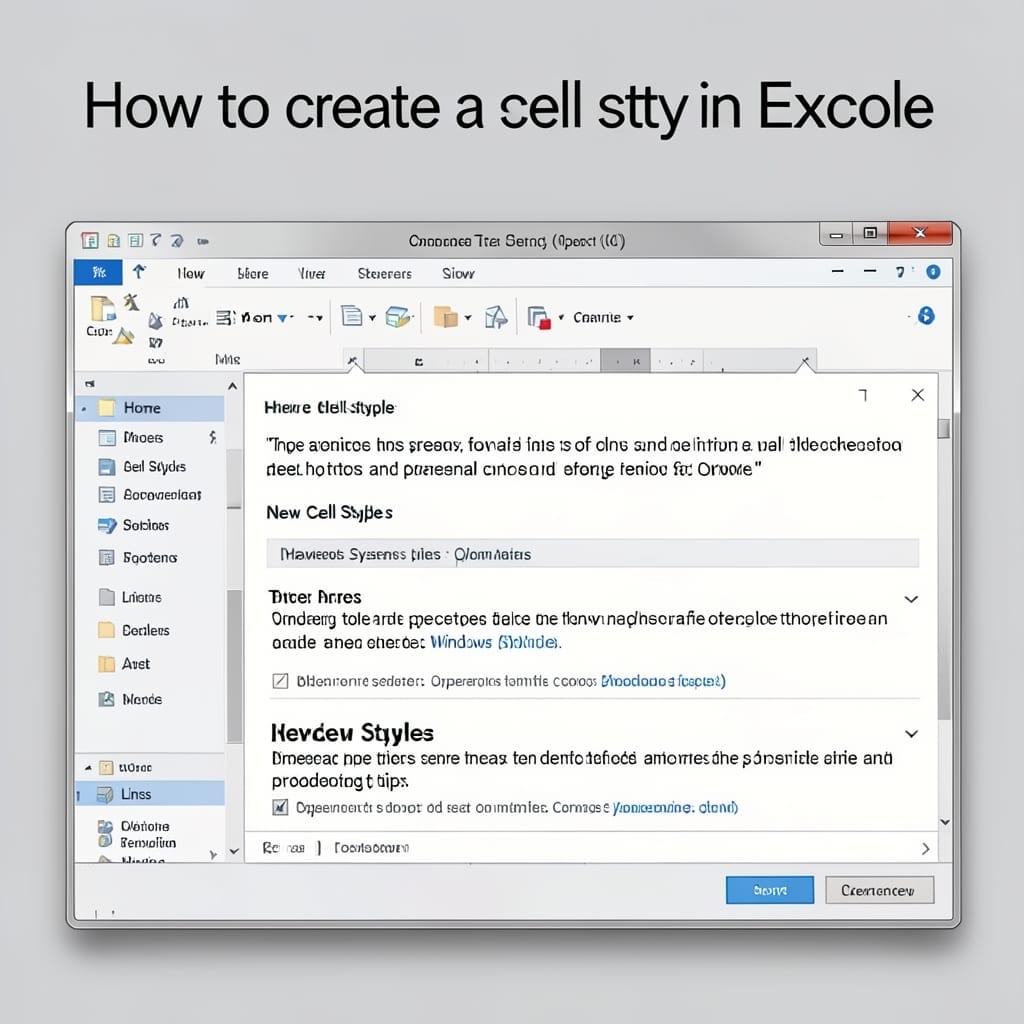Select 'Lins' in the lower sidebar list
Screen dimensions: 1024x1024
tap(150, 793)
